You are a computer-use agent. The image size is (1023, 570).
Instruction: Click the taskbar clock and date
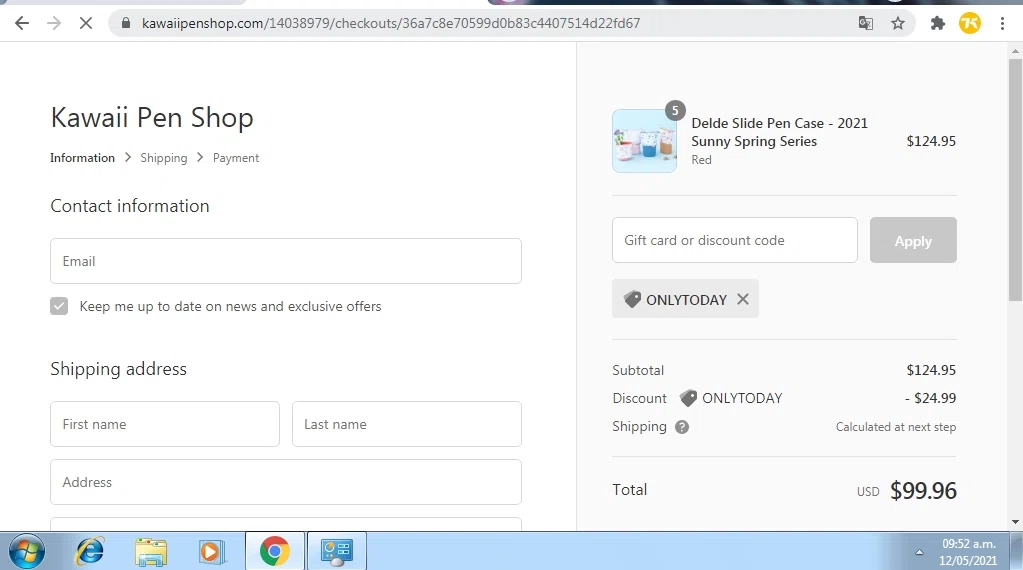969,552
